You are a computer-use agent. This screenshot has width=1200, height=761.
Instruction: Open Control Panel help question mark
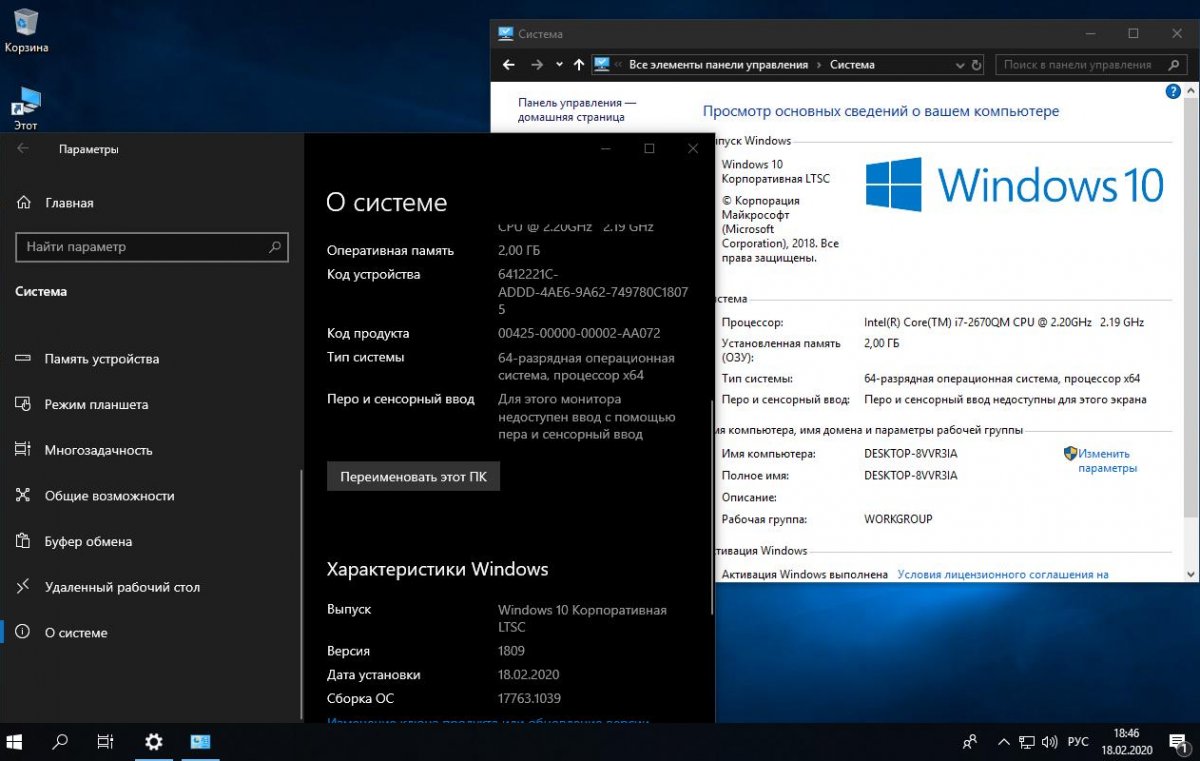[1174, 91]
